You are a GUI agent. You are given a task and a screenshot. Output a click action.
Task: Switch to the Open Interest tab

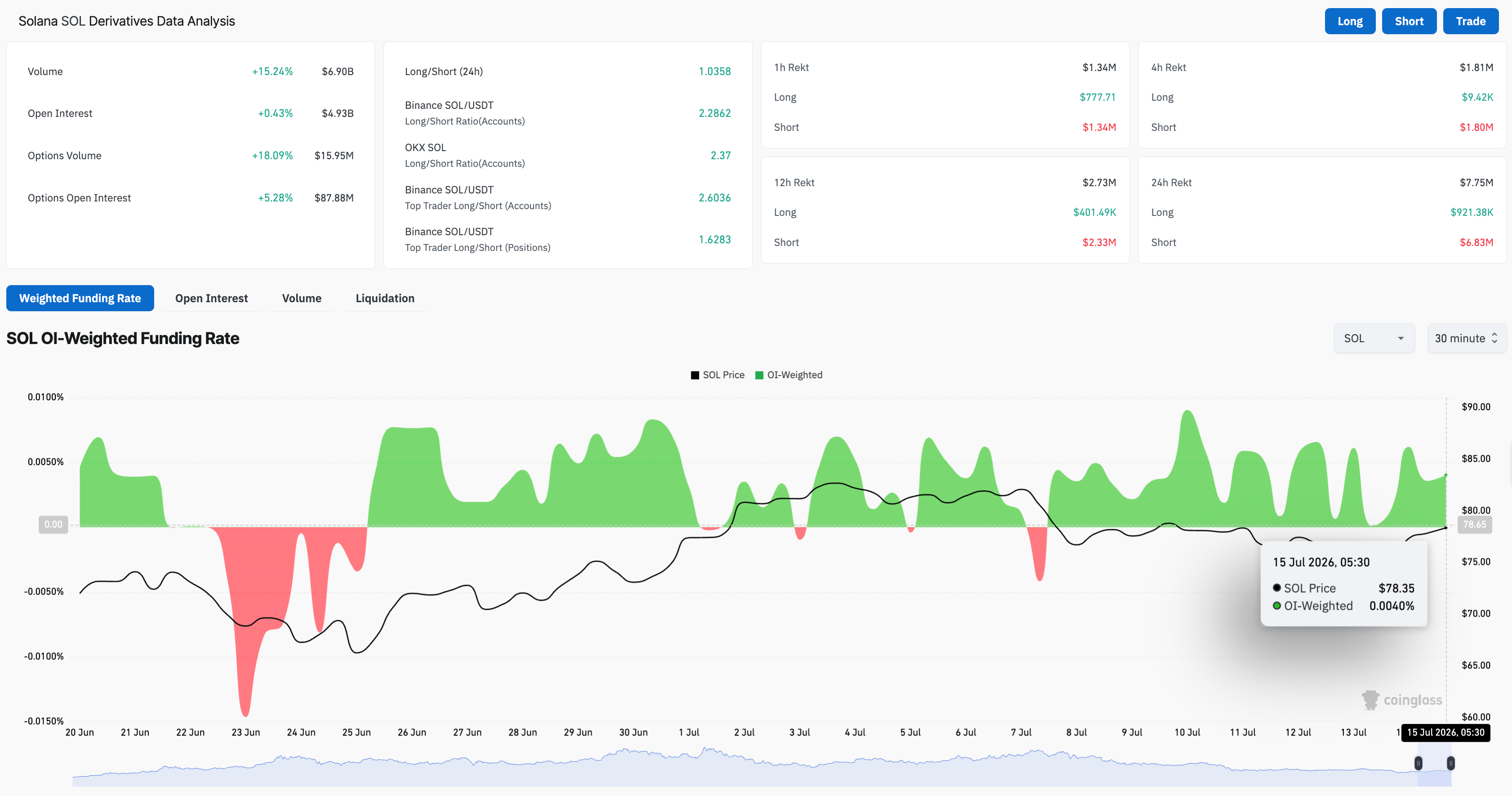coord(211,299)
